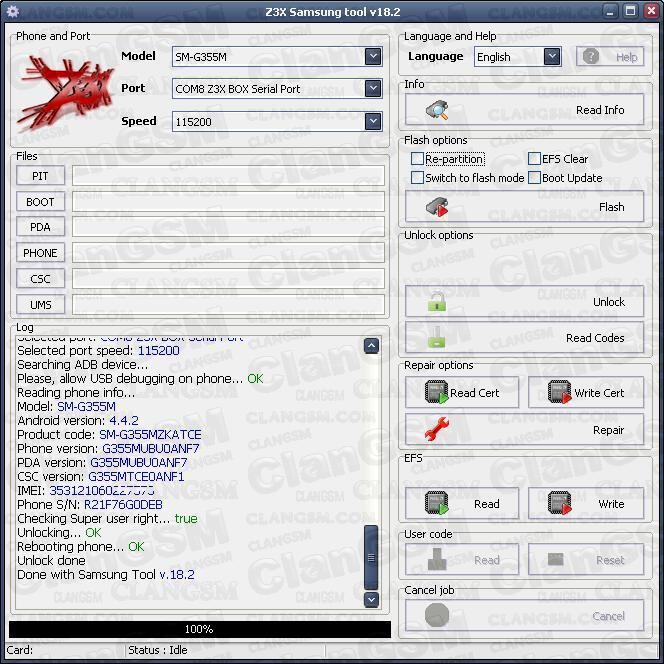Click the Read Info magnifier icon

click(x=437, y=110)
